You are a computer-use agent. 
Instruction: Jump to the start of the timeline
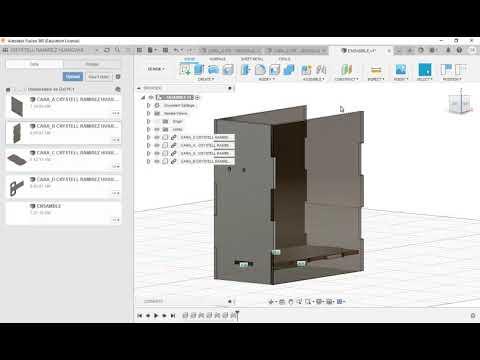tap(140, 315)
